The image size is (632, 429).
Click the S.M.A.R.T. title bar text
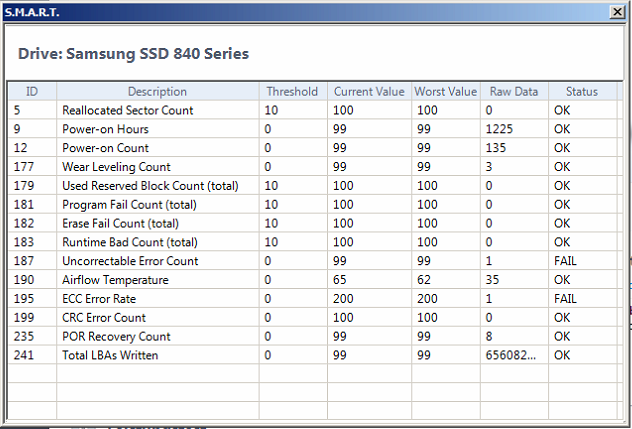coord(32,12)
